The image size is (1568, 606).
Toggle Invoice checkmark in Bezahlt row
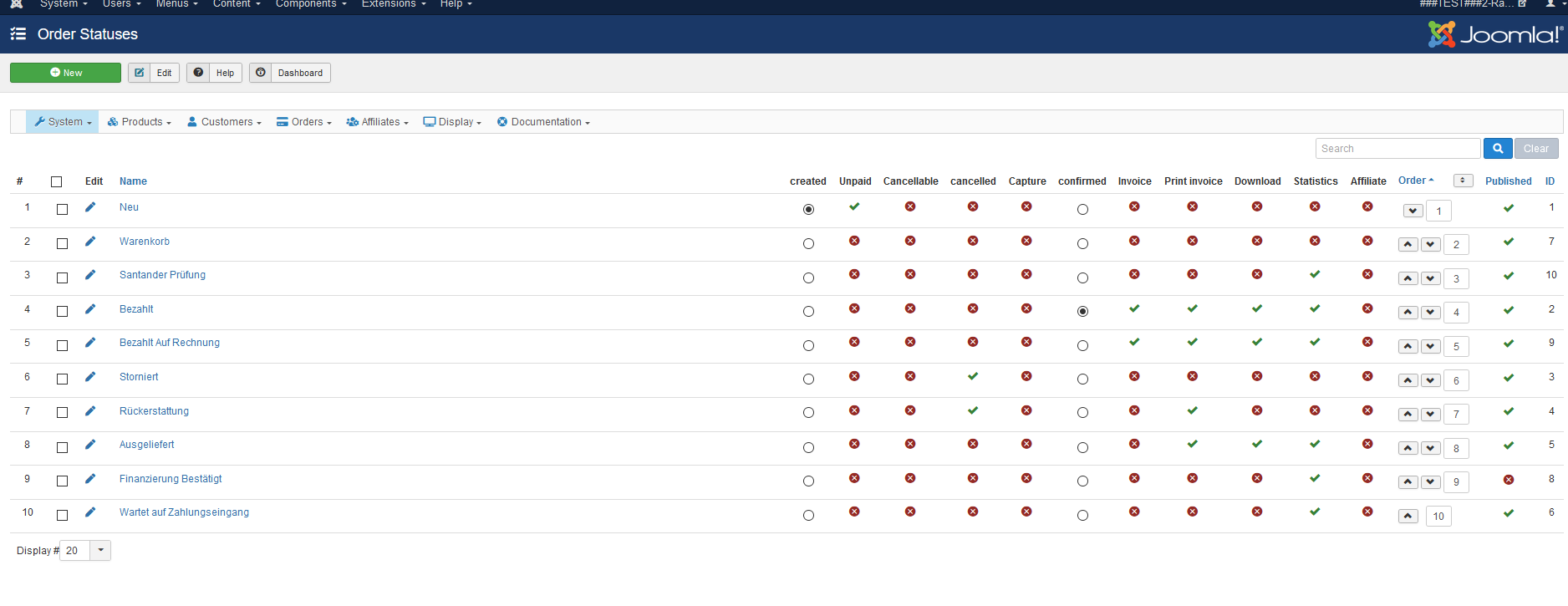click(1134, 308)
